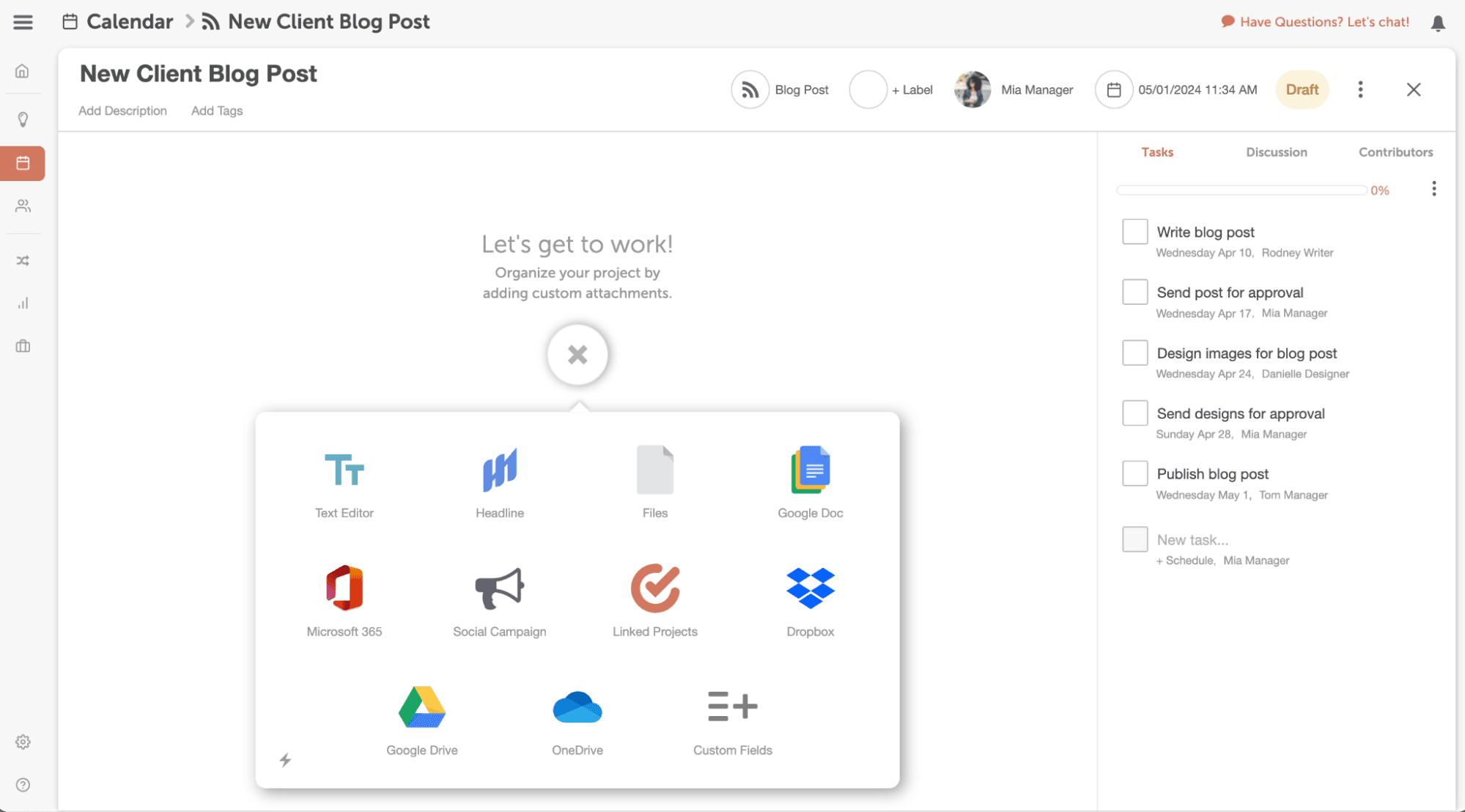Open the notifications bell
The width and height of the screenshot is (1465, 812).
1438,23
